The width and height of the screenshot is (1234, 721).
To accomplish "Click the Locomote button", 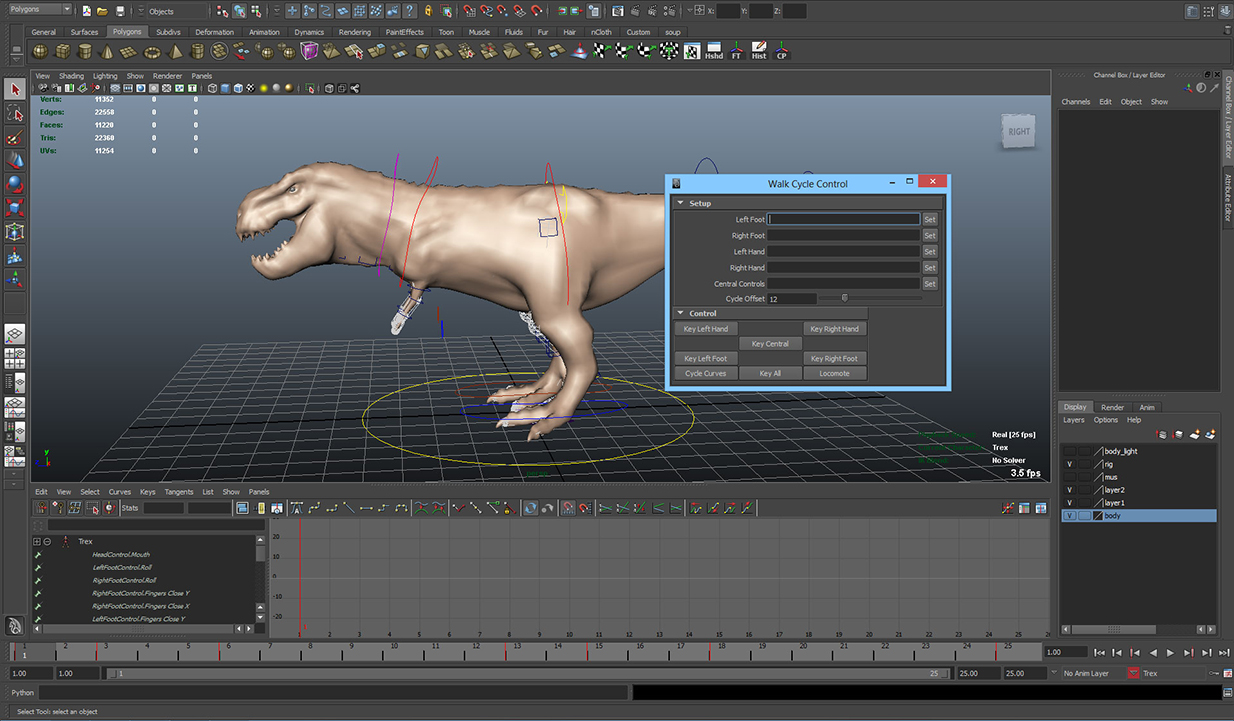I will (834, 373).
